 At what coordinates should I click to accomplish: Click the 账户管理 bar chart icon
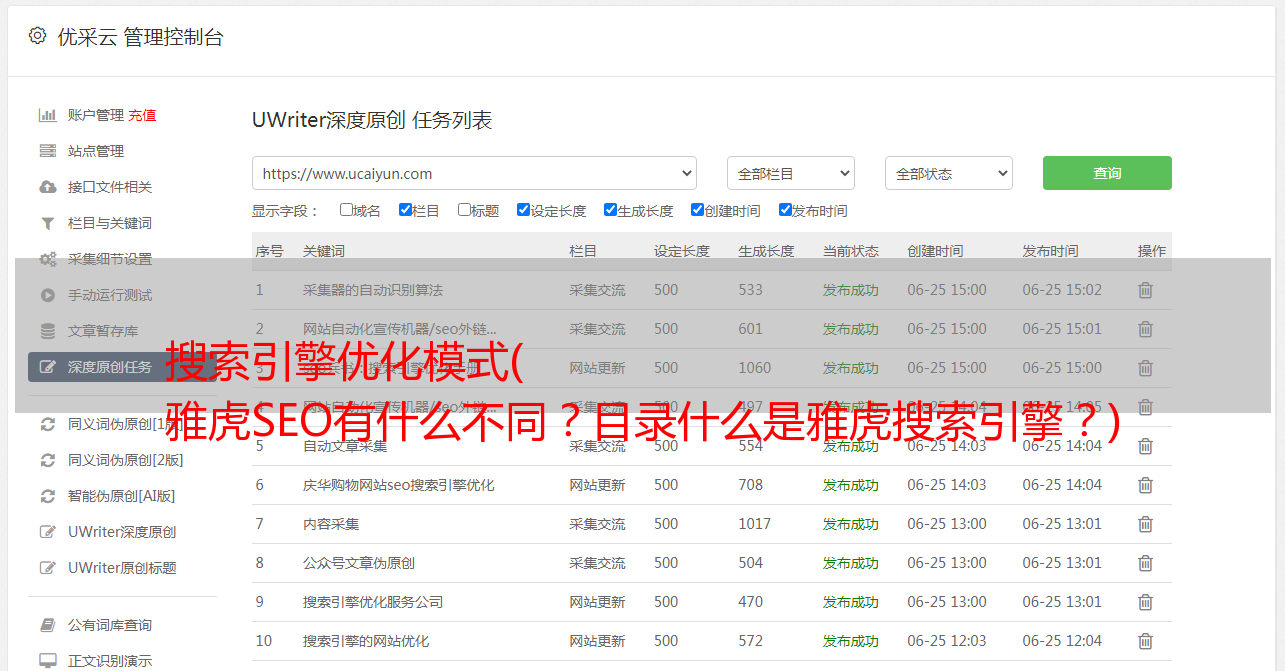coord(47,115)
